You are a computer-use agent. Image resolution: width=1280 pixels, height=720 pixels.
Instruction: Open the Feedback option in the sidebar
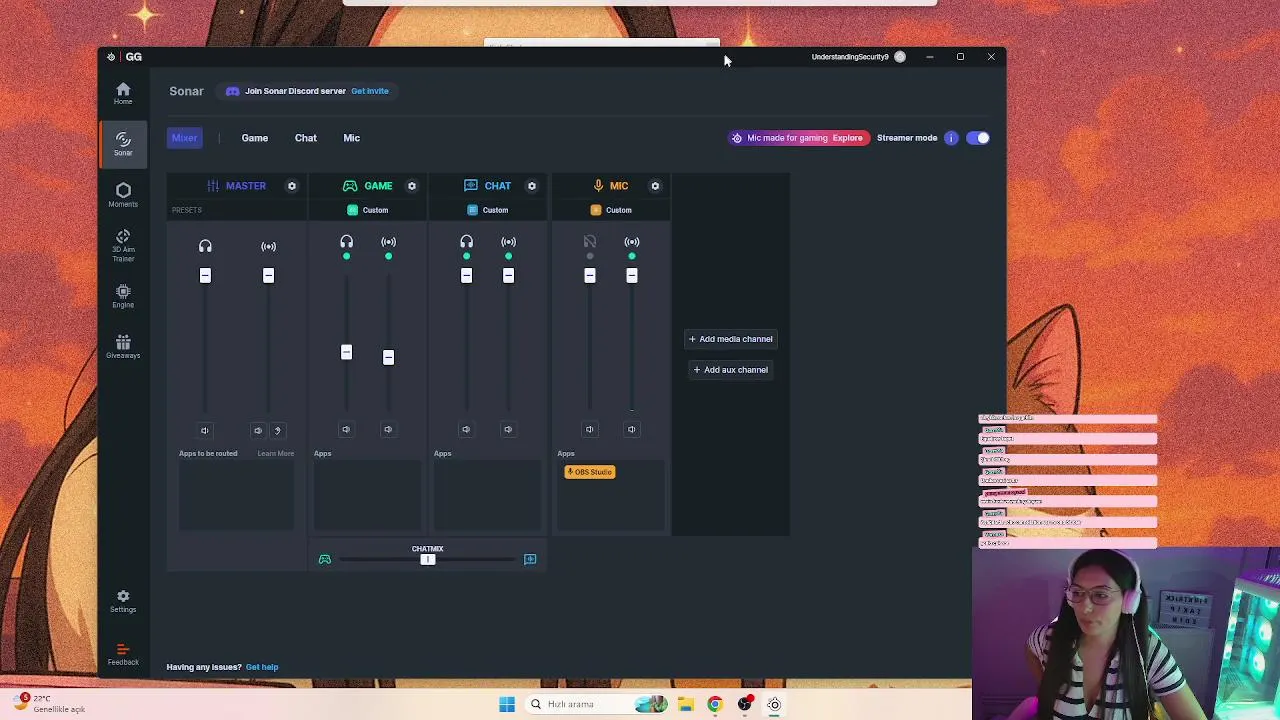click(123, 654)
